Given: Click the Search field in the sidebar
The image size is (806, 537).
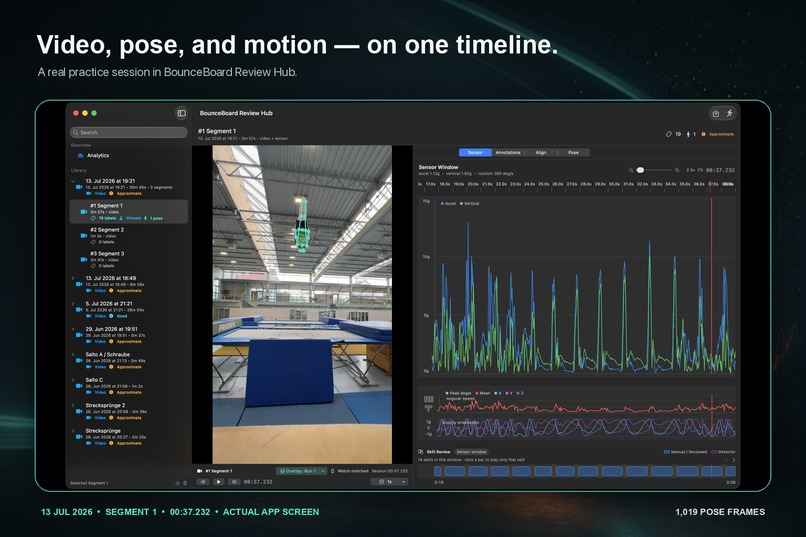Looking at the screenshot, I should click(x=129, y=133).
